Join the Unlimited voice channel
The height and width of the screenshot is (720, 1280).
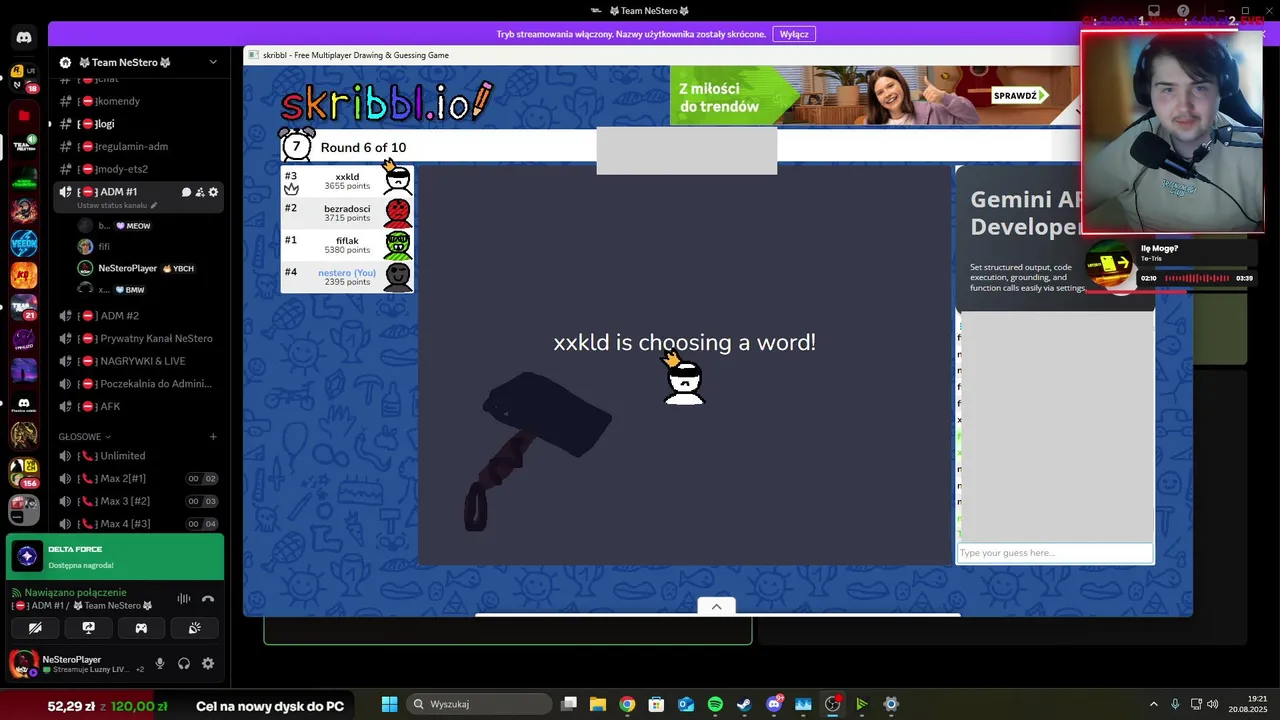tap(138, 456)
